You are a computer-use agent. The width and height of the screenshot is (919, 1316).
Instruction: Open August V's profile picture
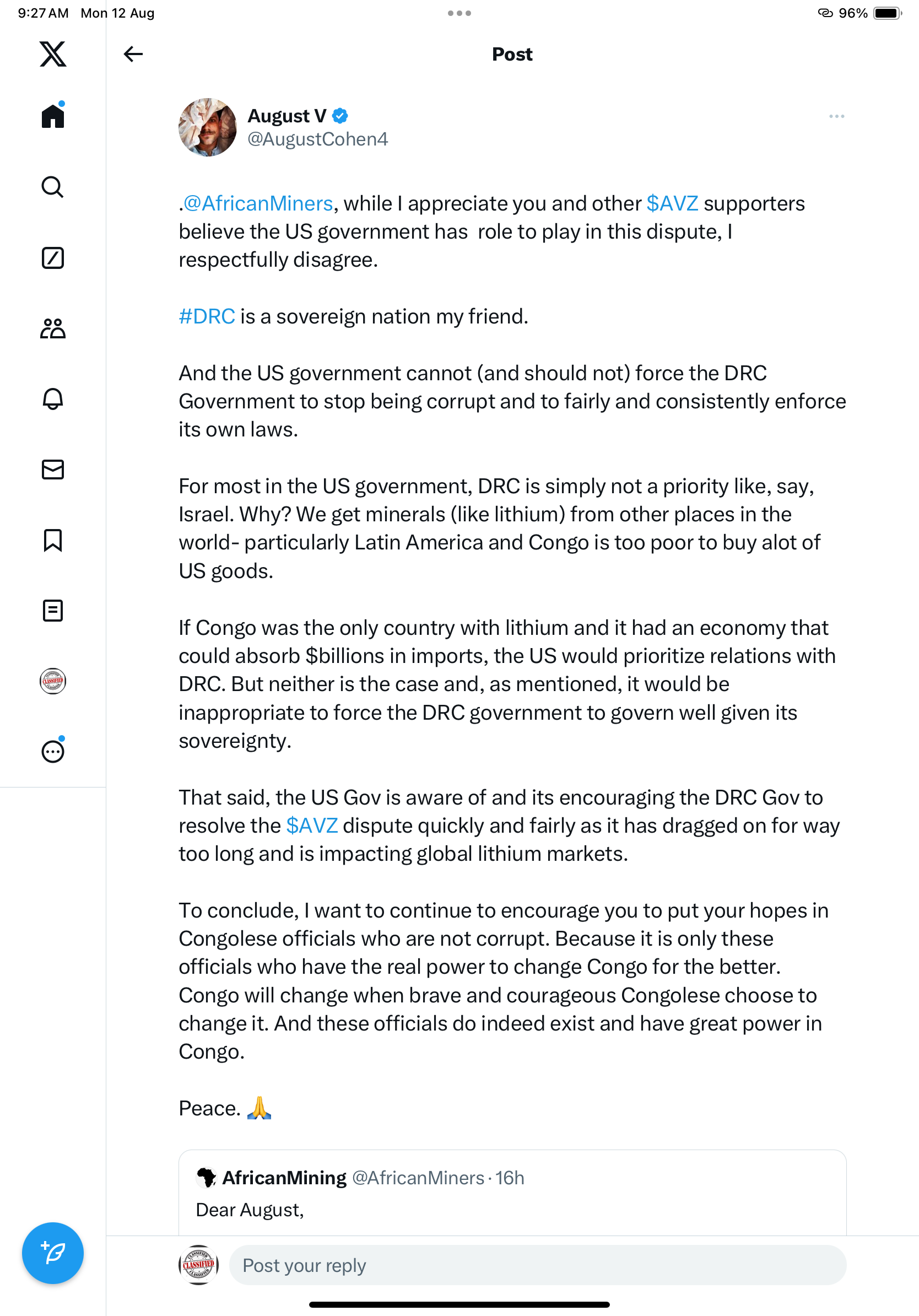point(207,127)
